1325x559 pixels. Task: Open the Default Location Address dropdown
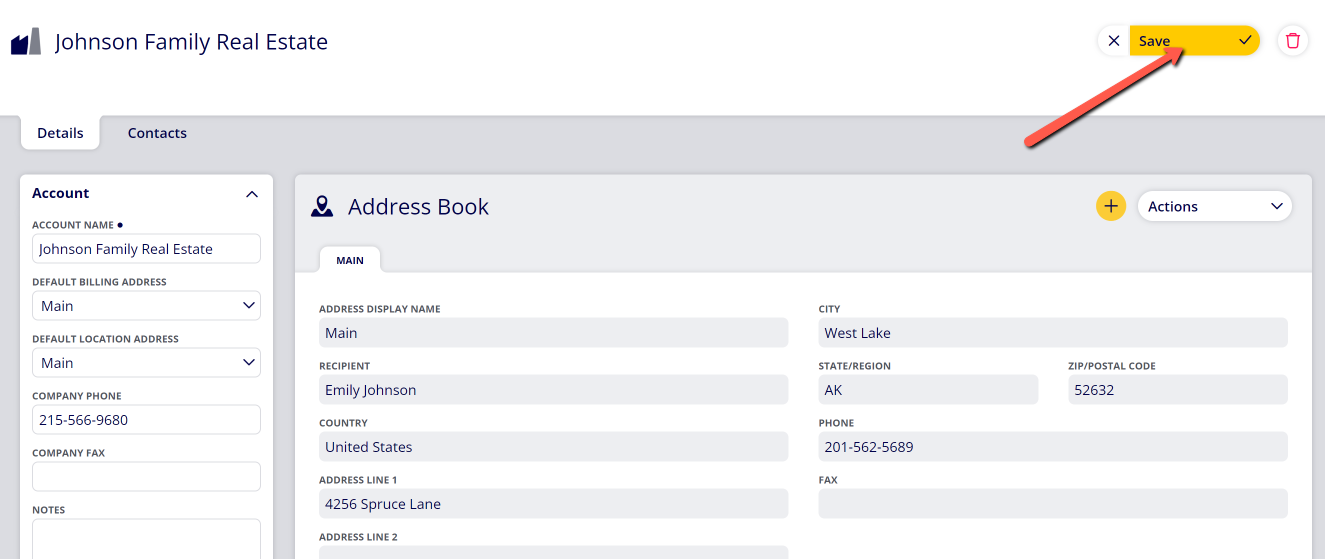coord(146,363)
